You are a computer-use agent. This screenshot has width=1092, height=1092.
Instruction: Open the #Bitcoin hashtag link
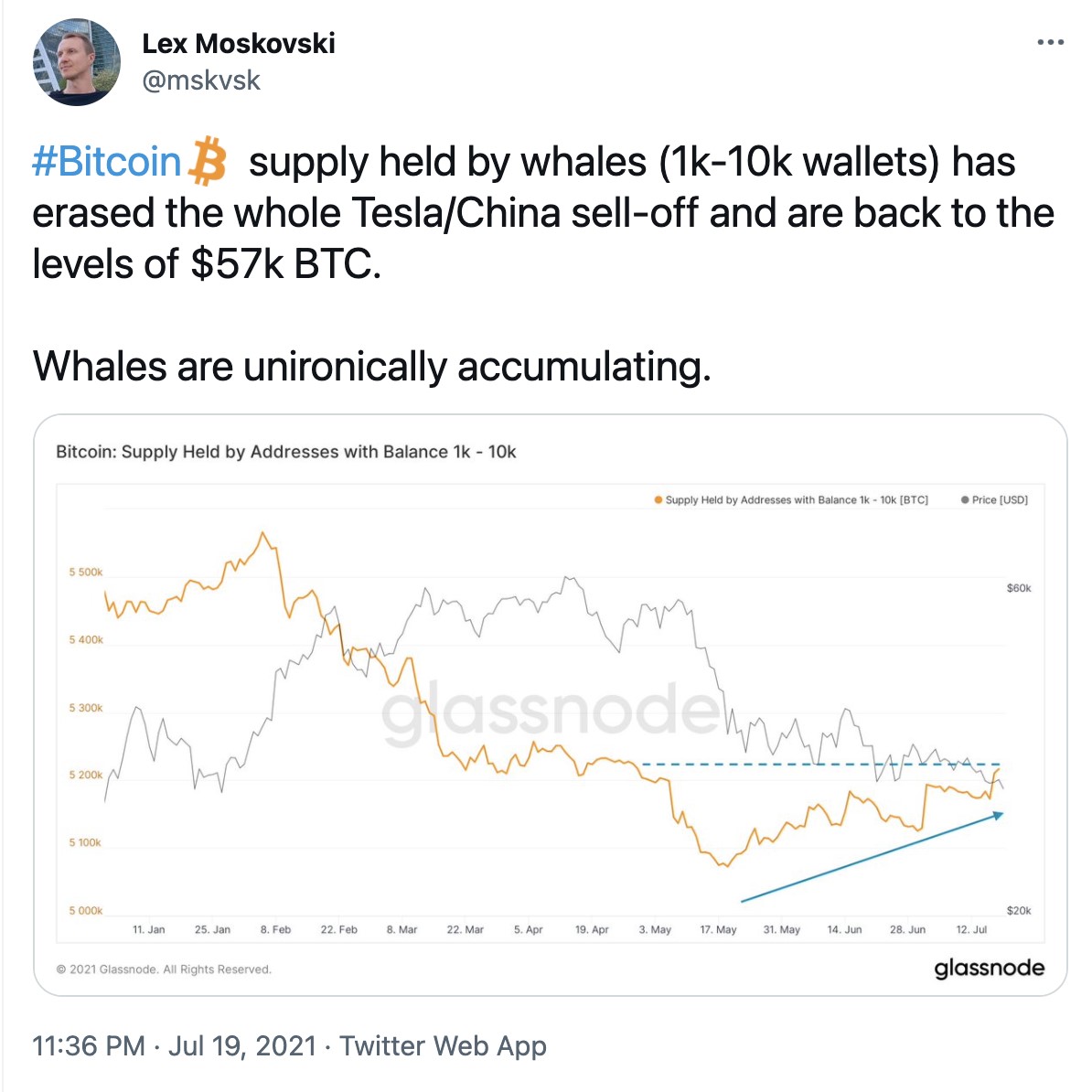point(107,162)
